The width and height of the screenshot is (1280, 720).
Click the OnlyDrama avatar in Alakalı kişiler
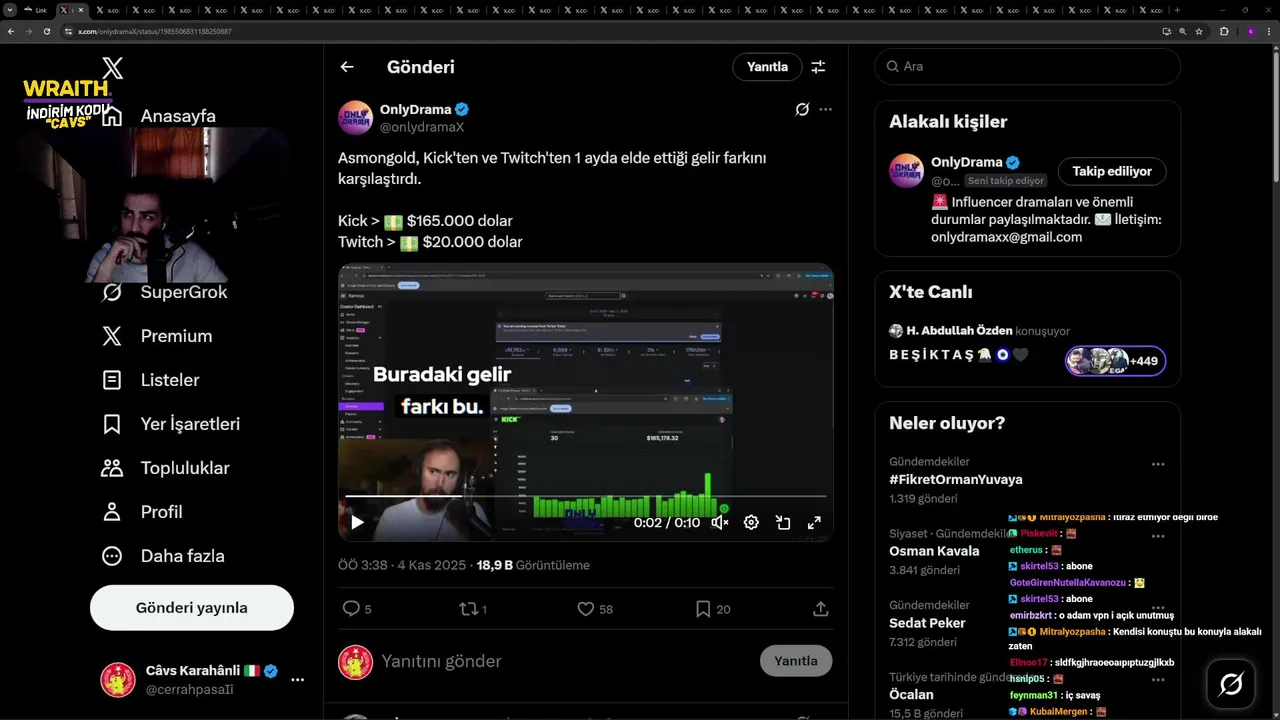906,171
